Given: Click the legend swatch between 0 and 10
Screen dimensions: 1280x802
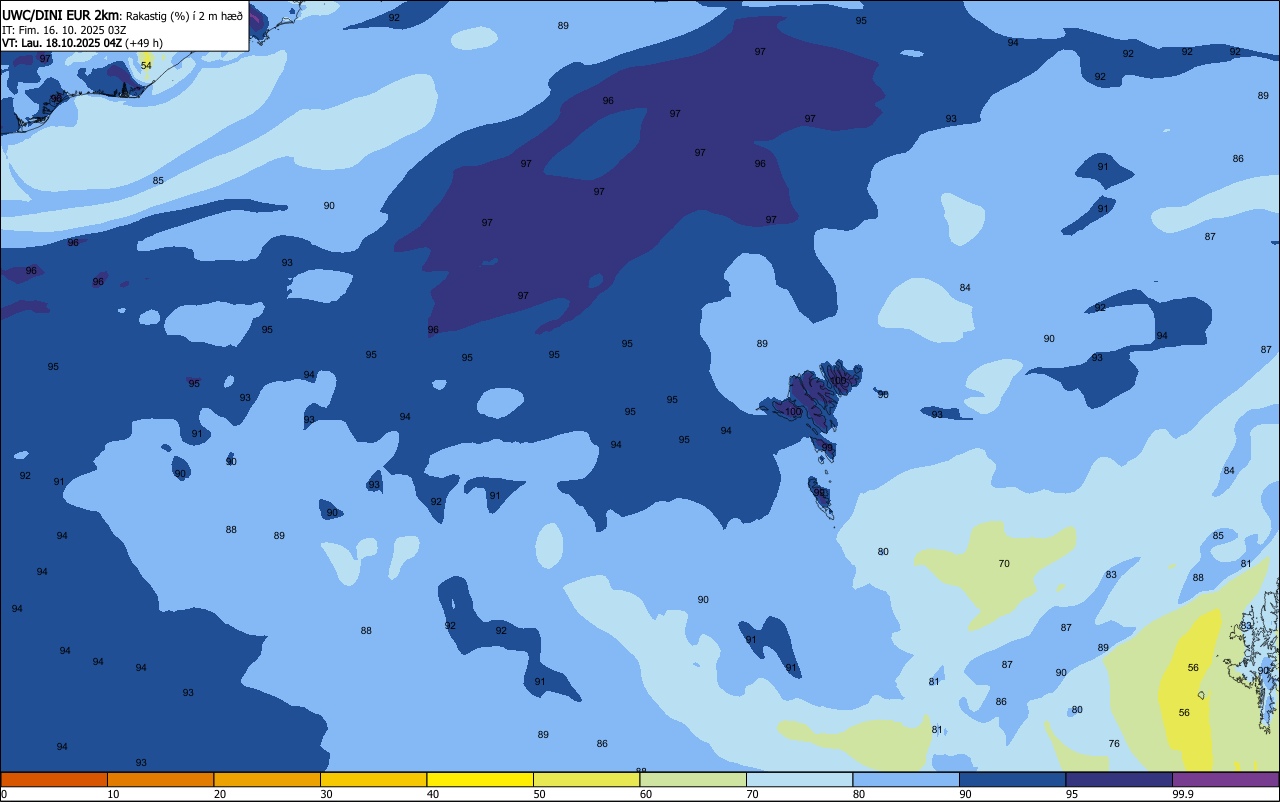Looking at the screenshot, I should [54, 779].
